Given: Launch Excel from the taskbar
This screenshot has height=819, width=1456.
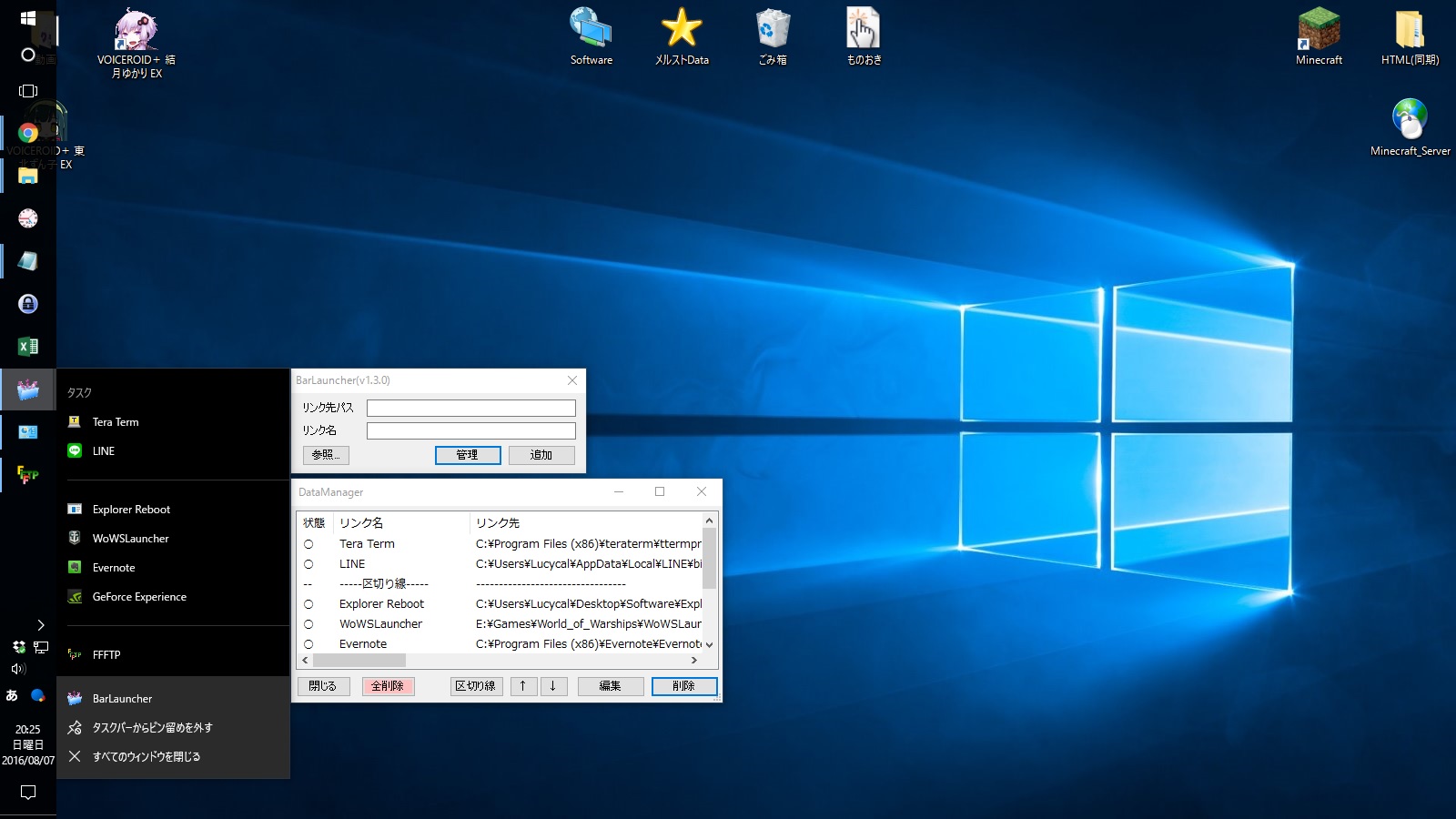Looking at the screenshot, I should point(28,347).
